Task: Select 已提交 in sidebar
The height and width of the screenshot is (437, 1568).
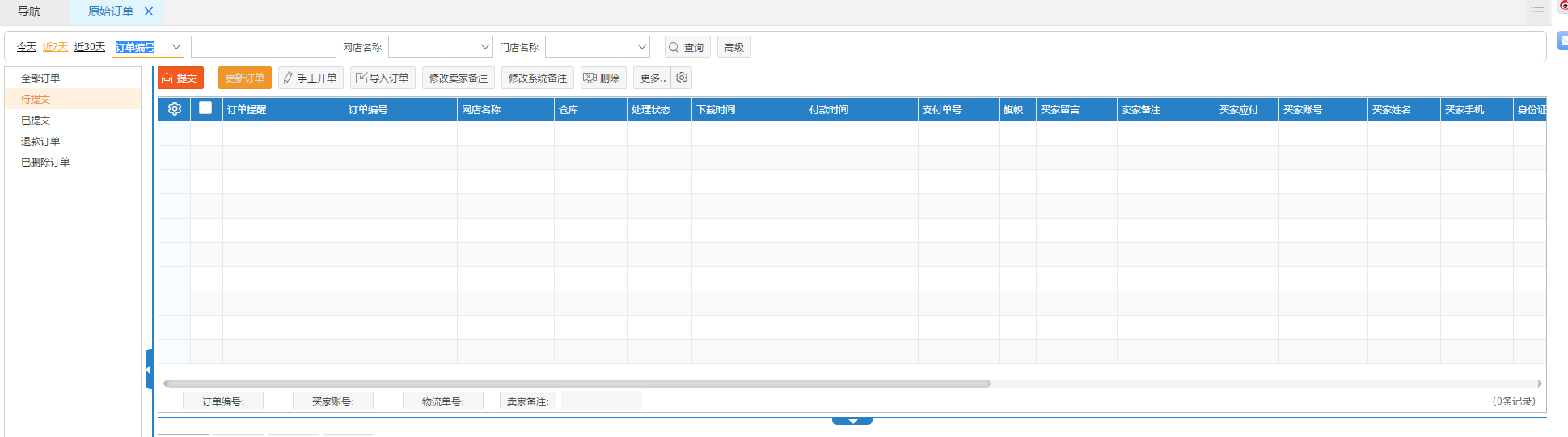Action: click(73, 120)
